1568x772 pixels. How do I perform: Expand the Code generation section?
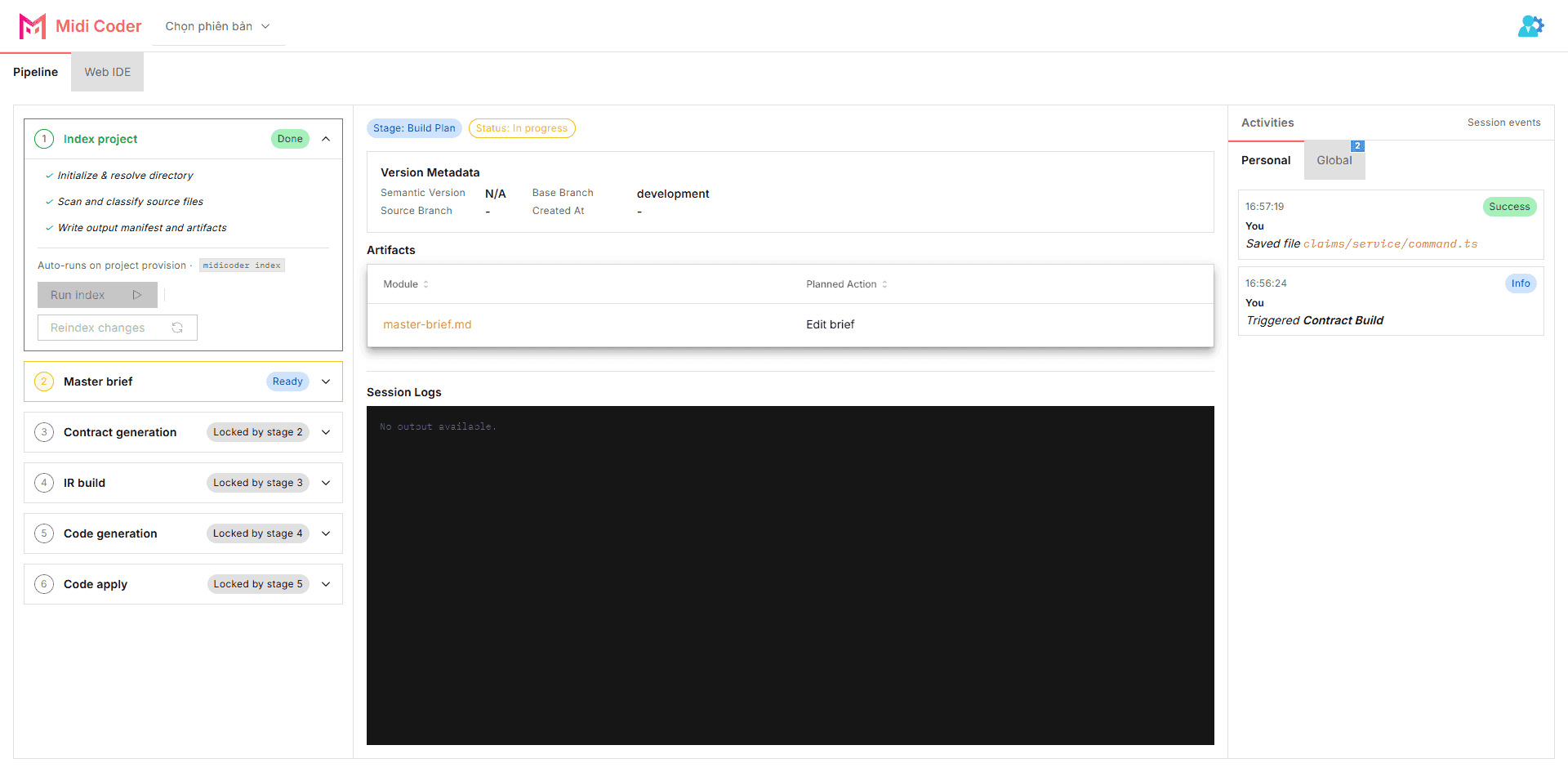pos(326,533)
